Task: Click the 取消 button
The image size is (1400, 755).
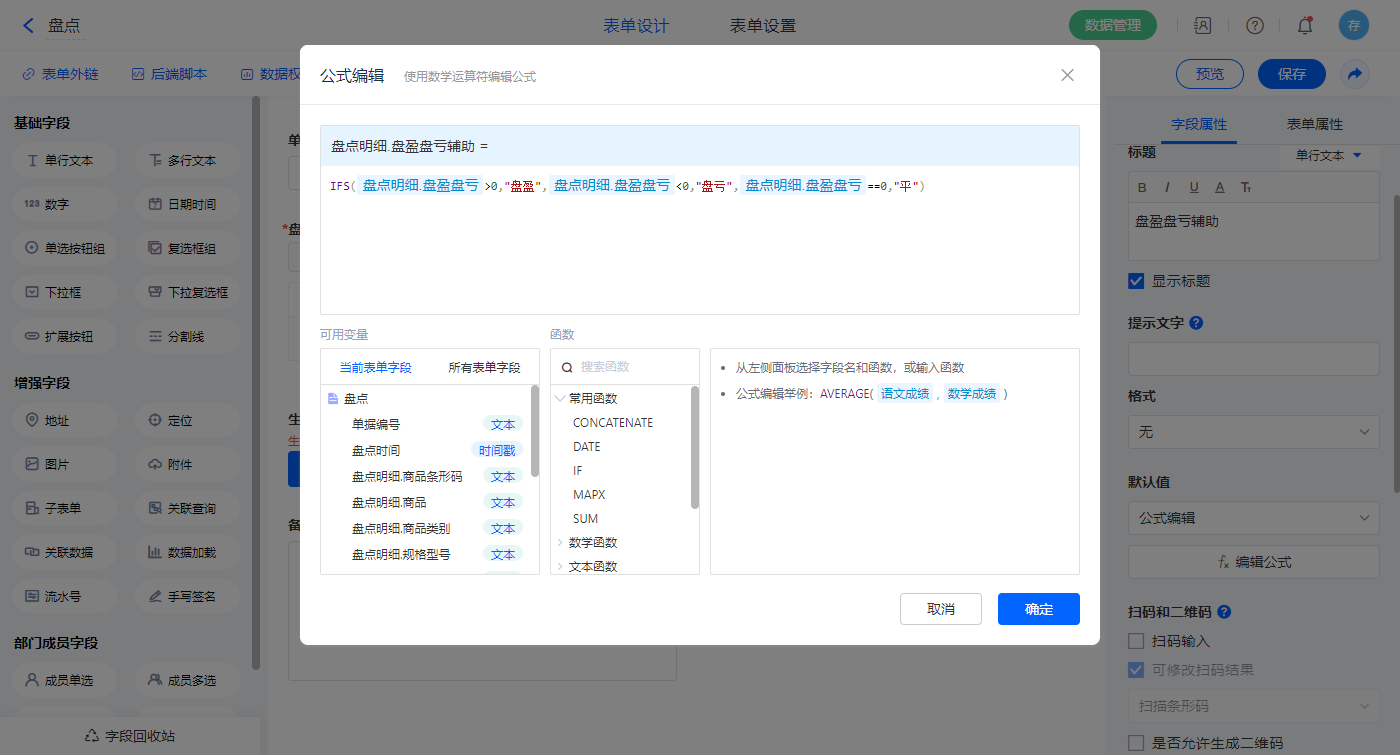Action: tap(940, 609)
